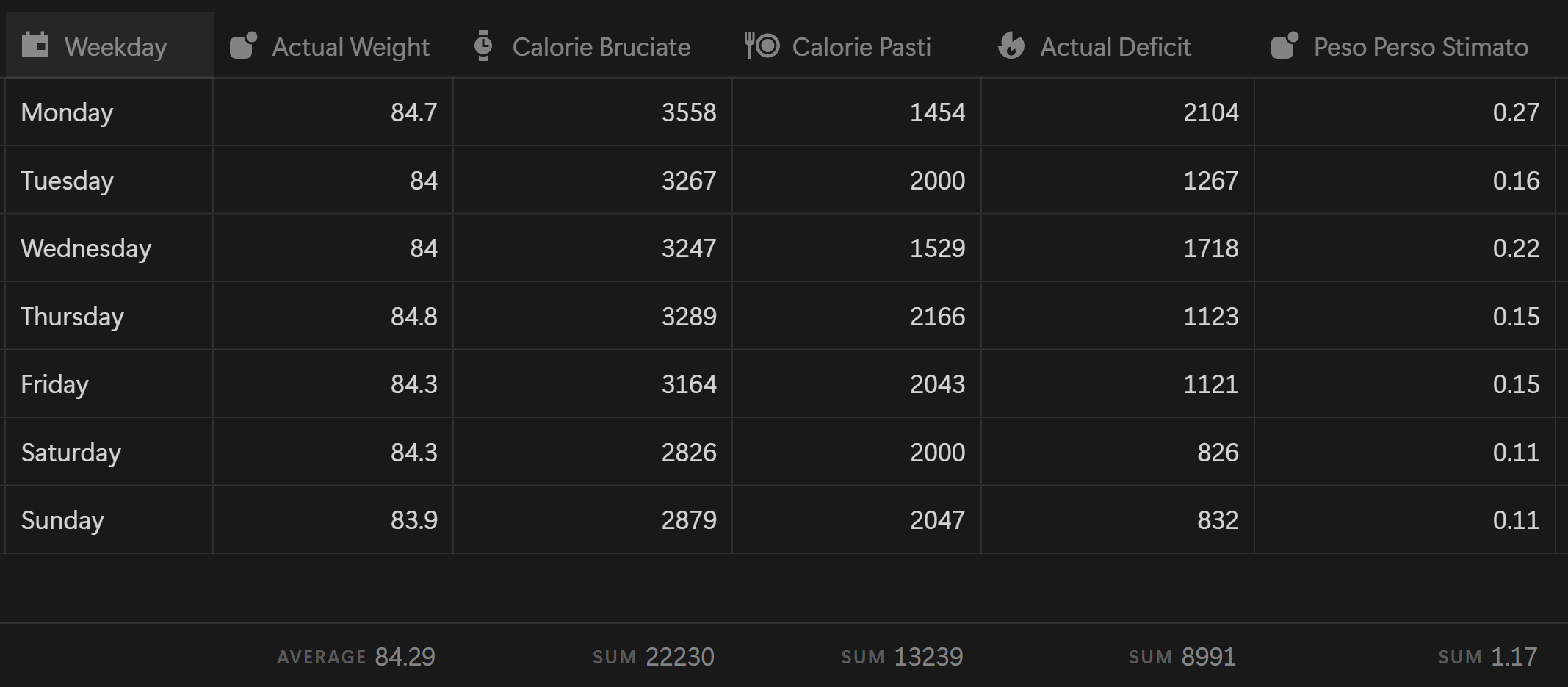Select the Monday row title cell
The image size is (1568, 687).
(109, 112)
